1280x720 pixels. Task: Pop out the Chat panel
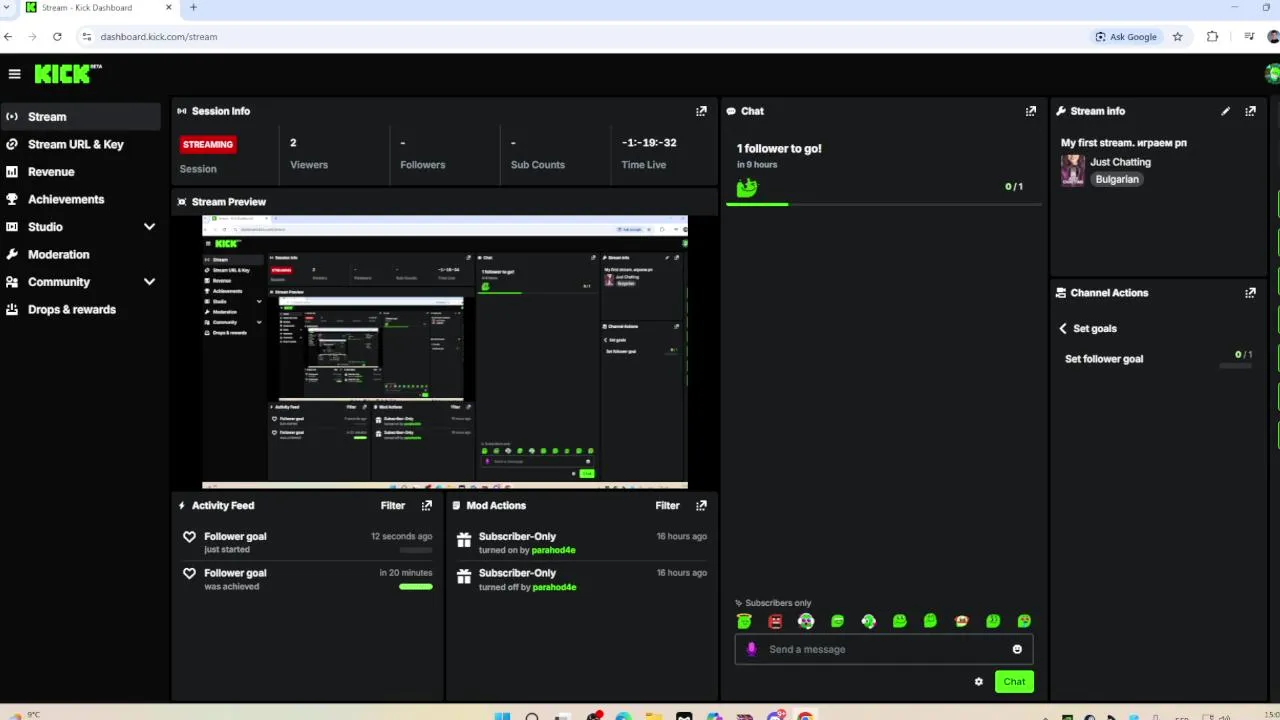(x=1031, y=111)
